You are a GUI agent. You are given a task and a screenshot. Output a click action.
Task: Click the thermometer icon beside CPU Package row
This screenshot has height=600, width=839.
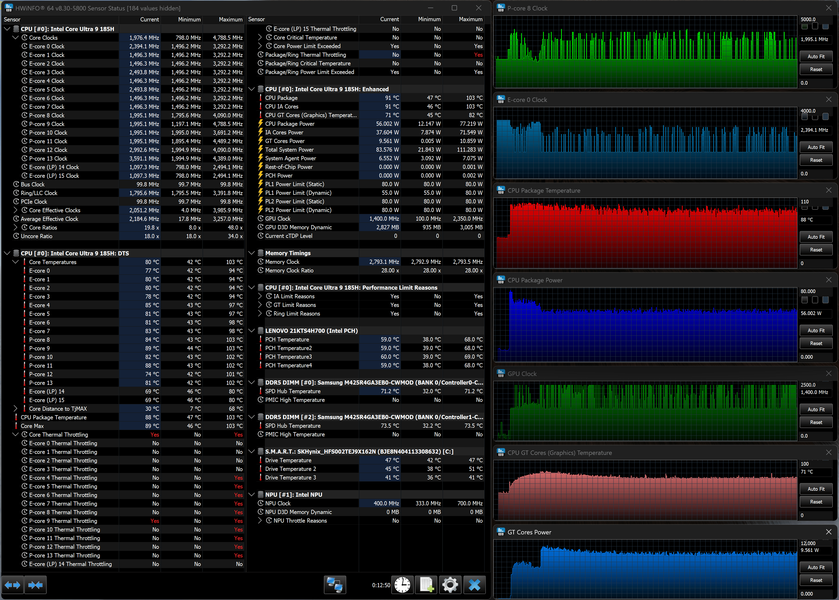pos(261,98)
